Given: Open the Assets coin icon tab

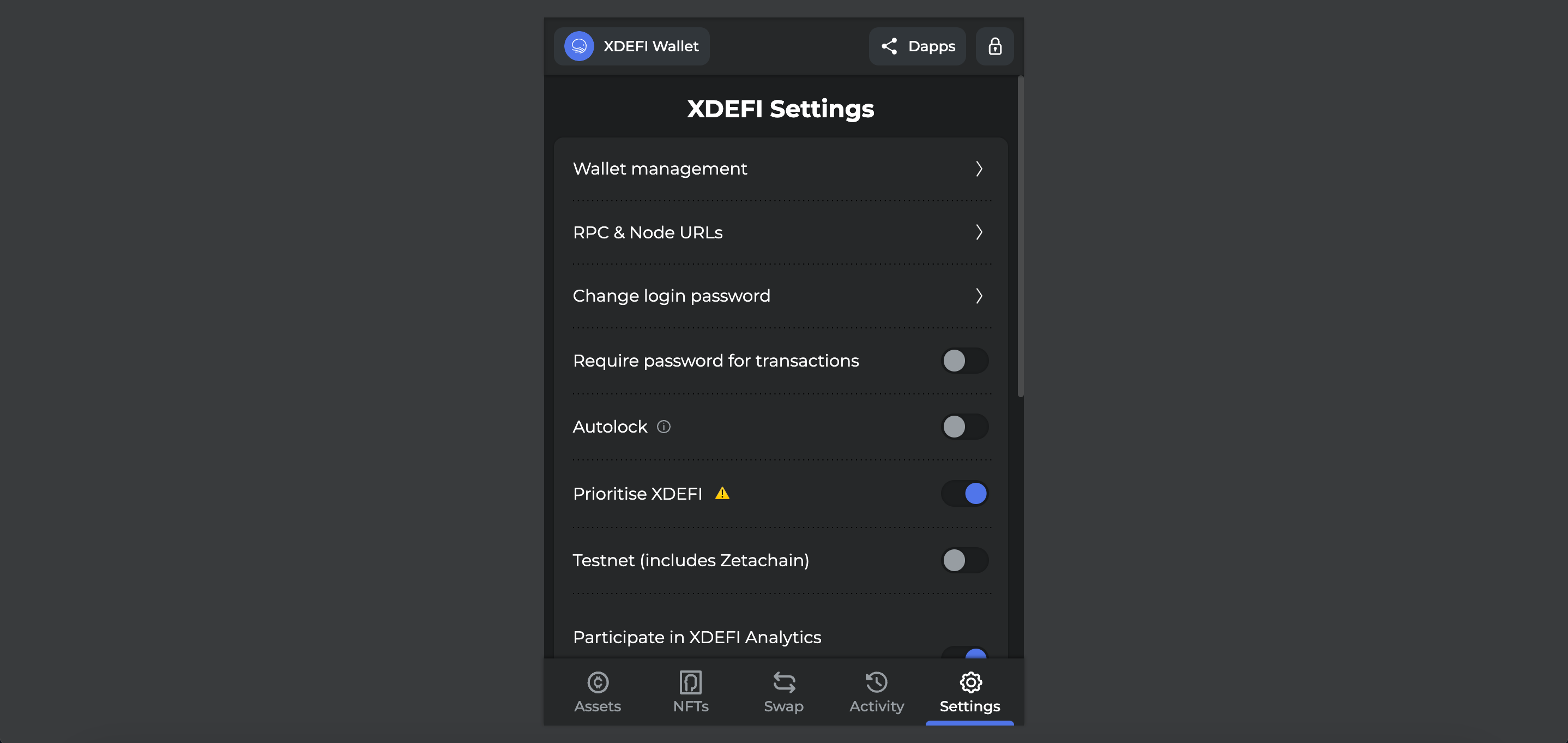Looking at the screenshot, I should [597, 682].
